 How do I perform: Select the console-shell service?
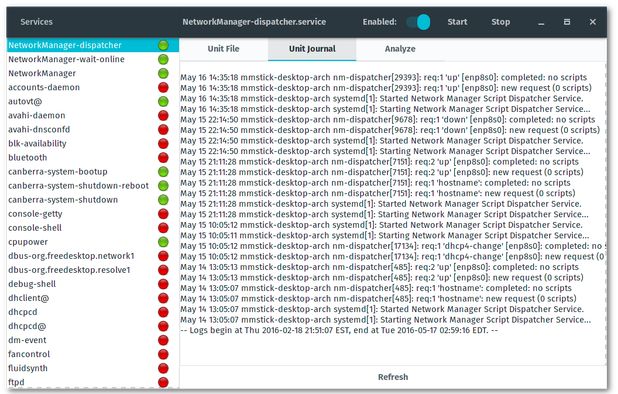point(93,228)
